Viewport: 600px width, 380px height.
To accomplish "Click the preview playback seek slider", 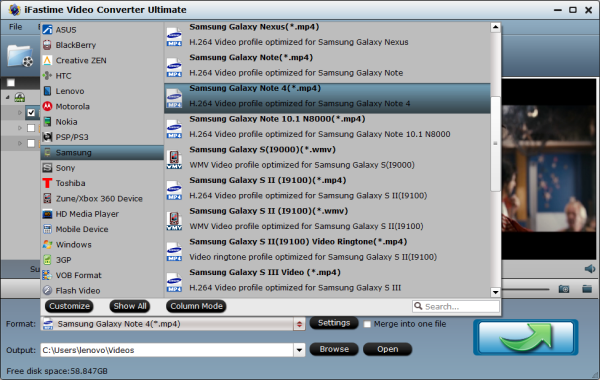I will pos(526,289).
